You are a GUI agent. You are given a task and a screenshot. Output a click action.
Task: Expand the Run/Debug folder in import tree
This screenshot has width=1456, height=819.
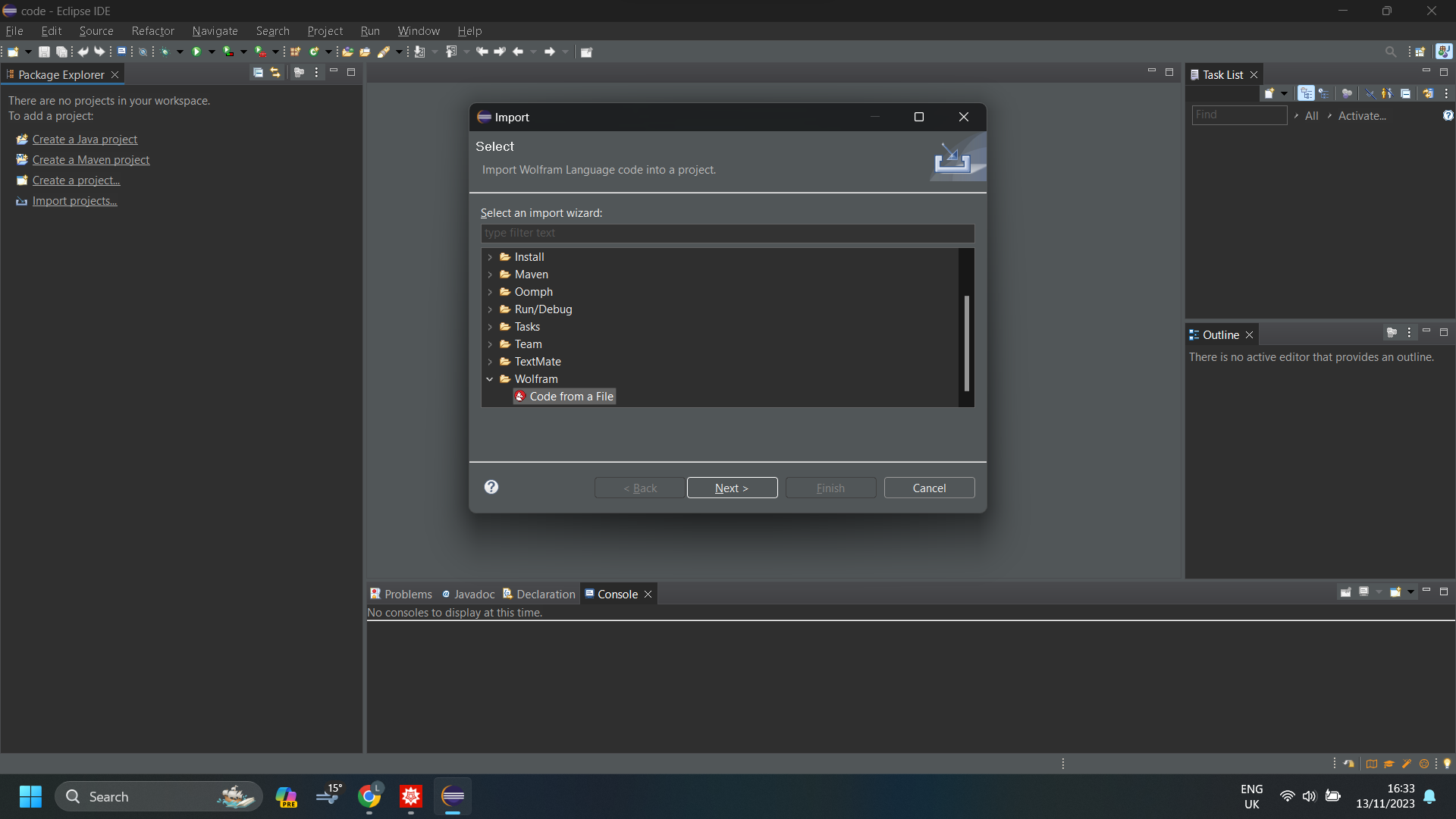coord(490,309)
